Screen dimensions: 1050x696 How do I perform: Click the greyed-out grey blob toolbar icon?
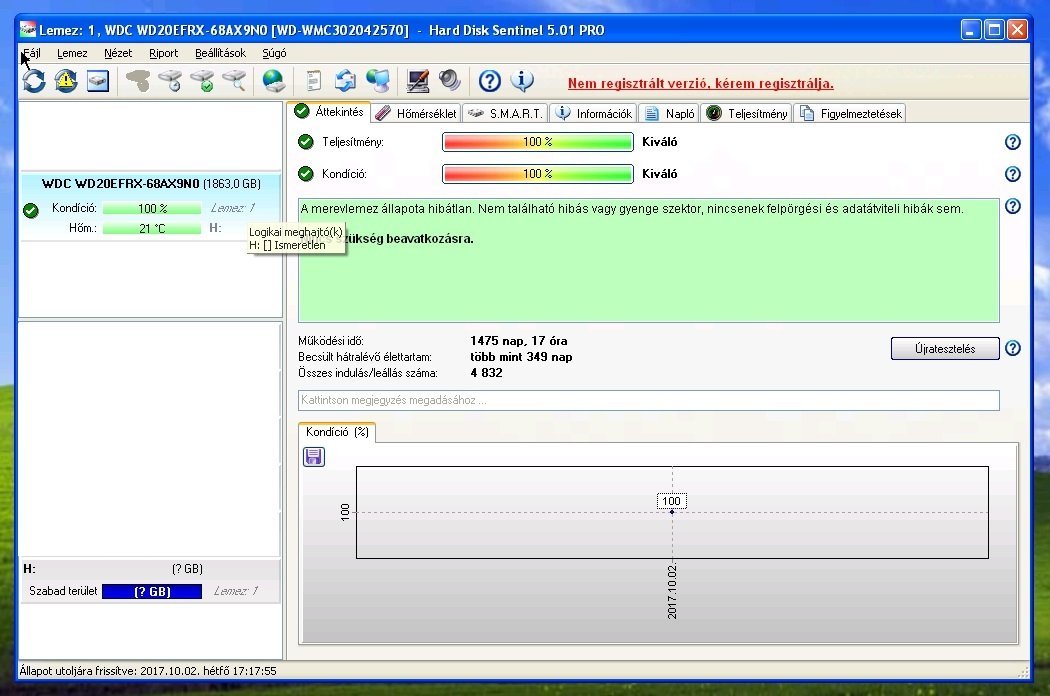pyautogui.click(x=138, y=81)
